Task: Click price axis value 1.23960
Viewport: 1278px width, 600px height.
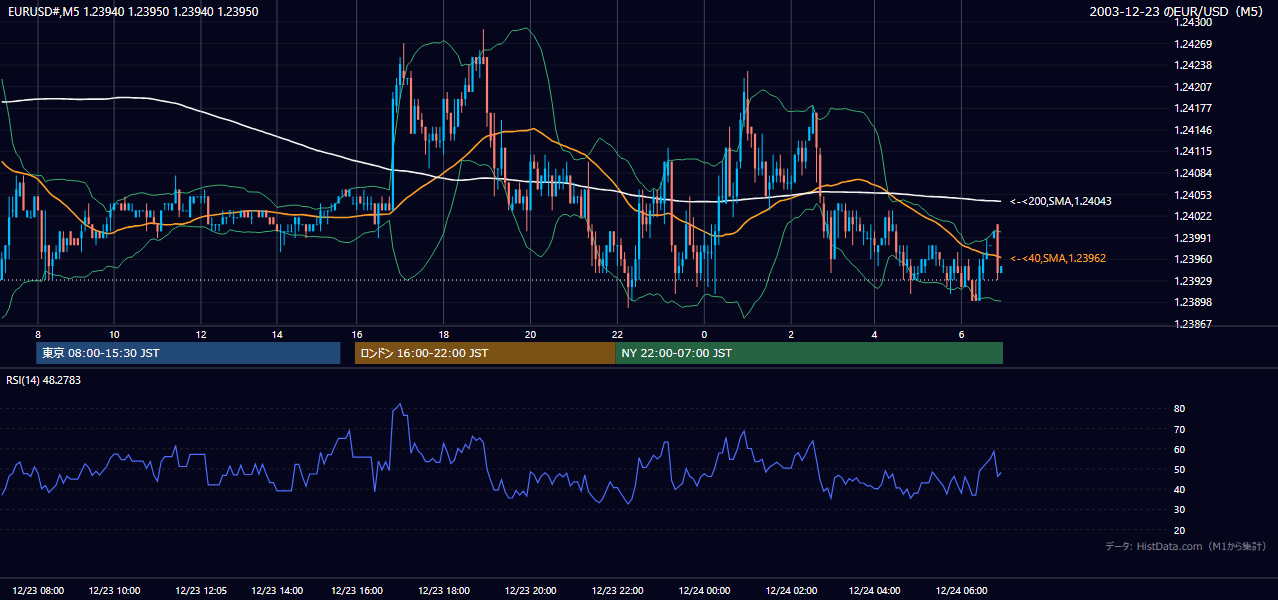Action: (1192, 259)
